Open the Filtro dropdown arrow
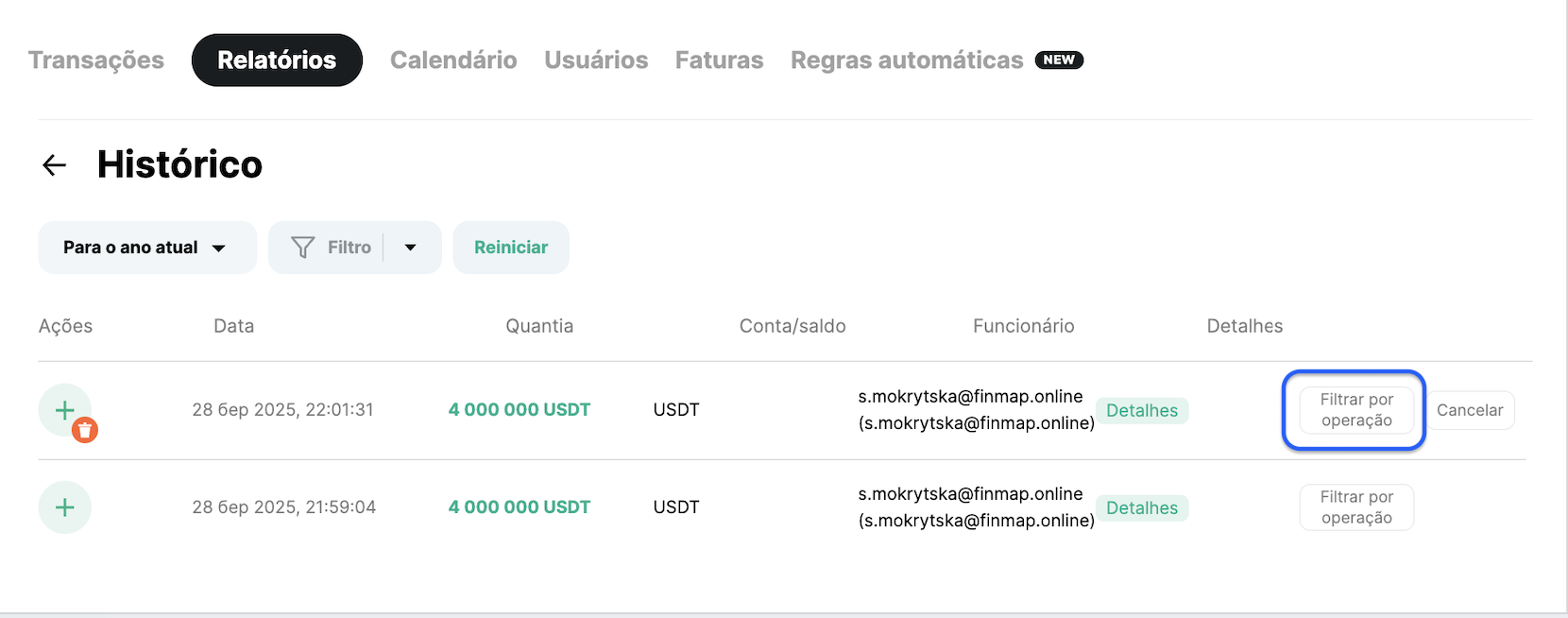This screenshot has height=618, width=1568. [x=411, y=248]
